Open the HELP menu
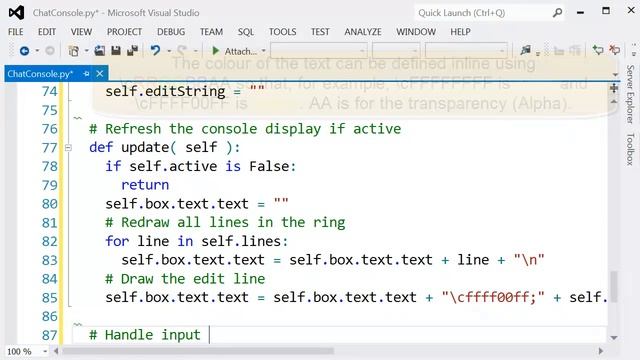The image size is (640, 360). [460, 32]
